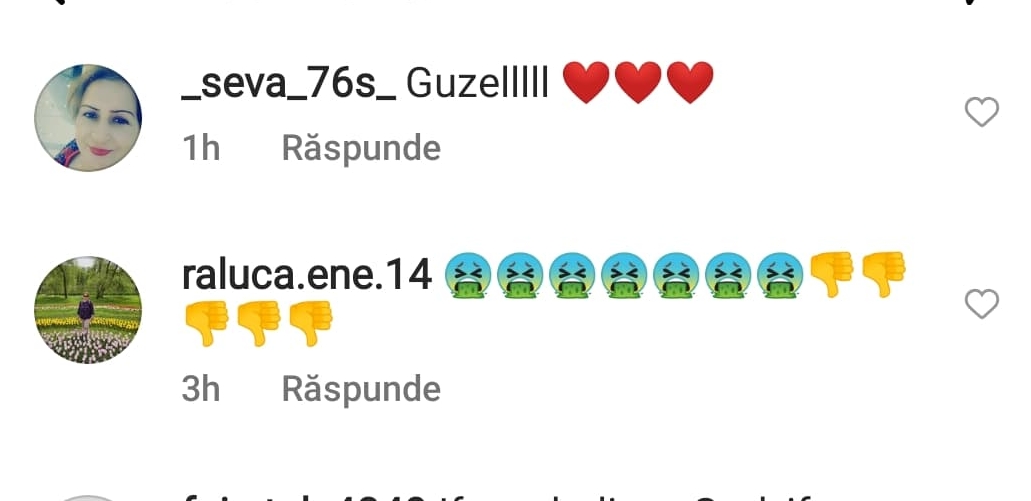Image resolution: width=1031 pixels, height=501 pixels.
Task: Click the first red heart emoji
Action: [587, 83]
